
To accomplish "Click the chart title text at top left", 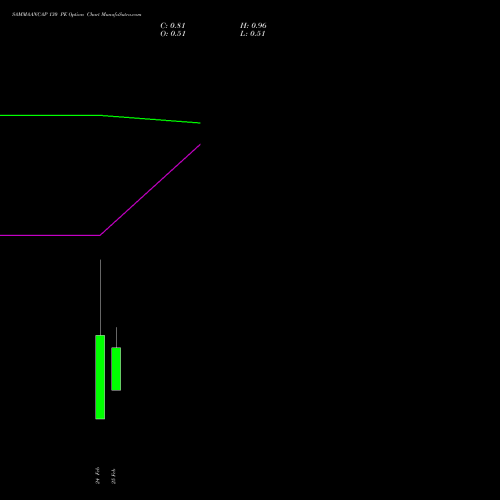I will point(77,15).
